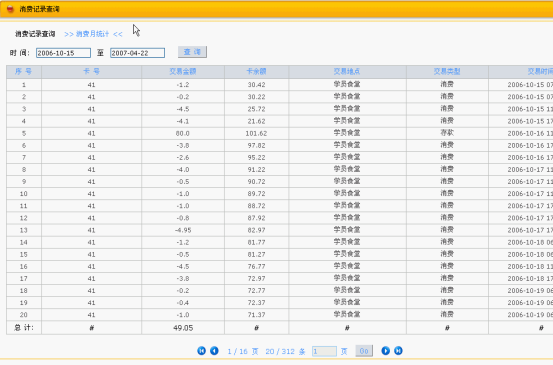Viewport: 553px width, 365px height.
Task: Go to first page icon
Action: pyautogui.click(x=201, y=351)
